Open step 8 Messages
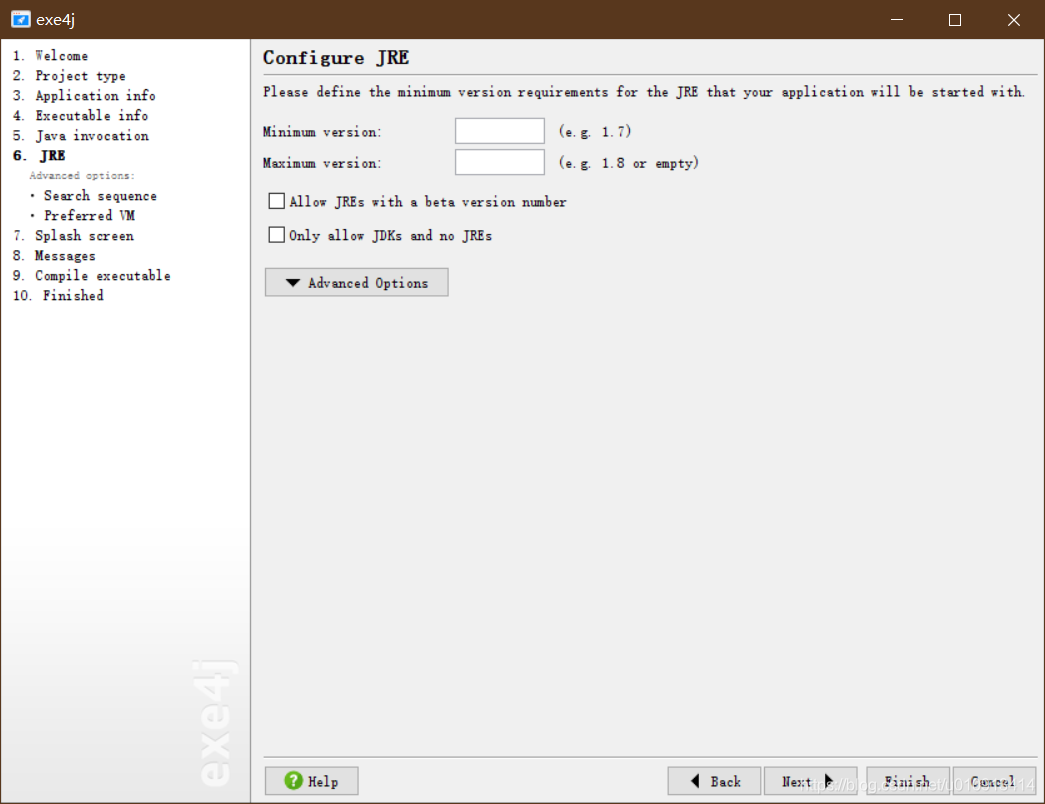Screen dimensions: 1045x804 click(x=54, y=256)
